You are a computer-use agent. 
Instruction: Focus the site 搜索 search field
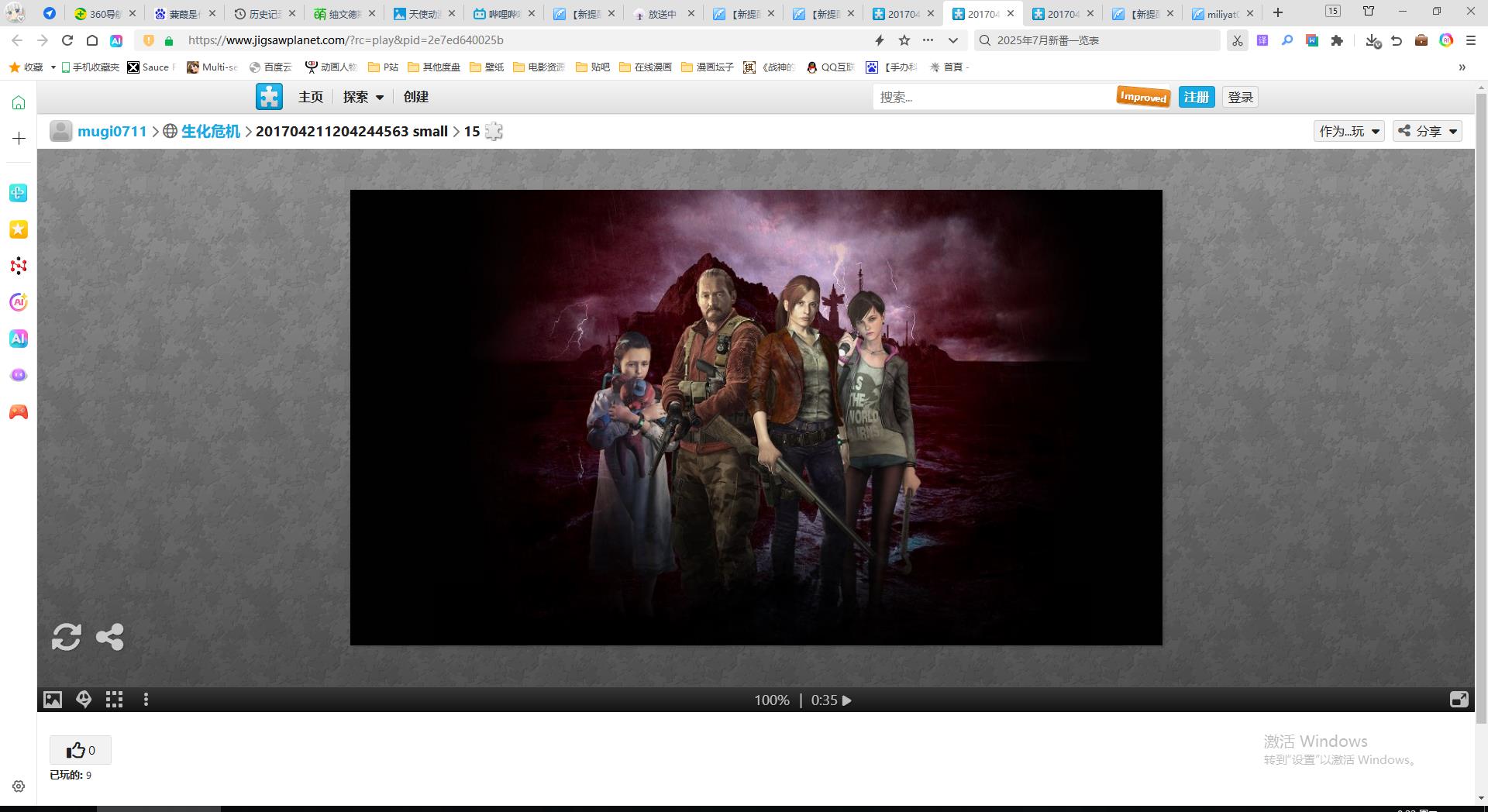pos(994,97)
